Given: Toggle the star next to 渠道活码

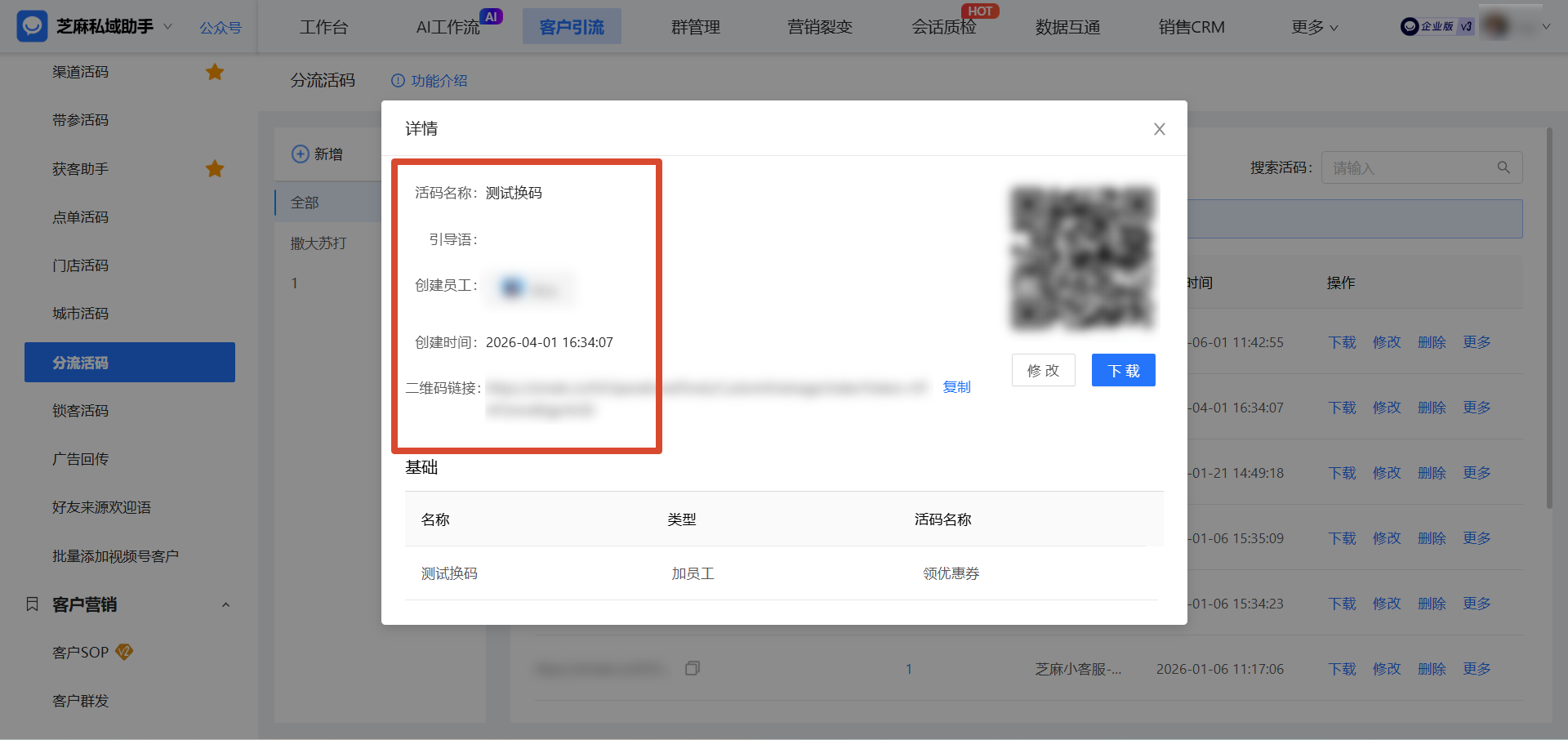Looking at the screenshot, I should coord(215,72).
